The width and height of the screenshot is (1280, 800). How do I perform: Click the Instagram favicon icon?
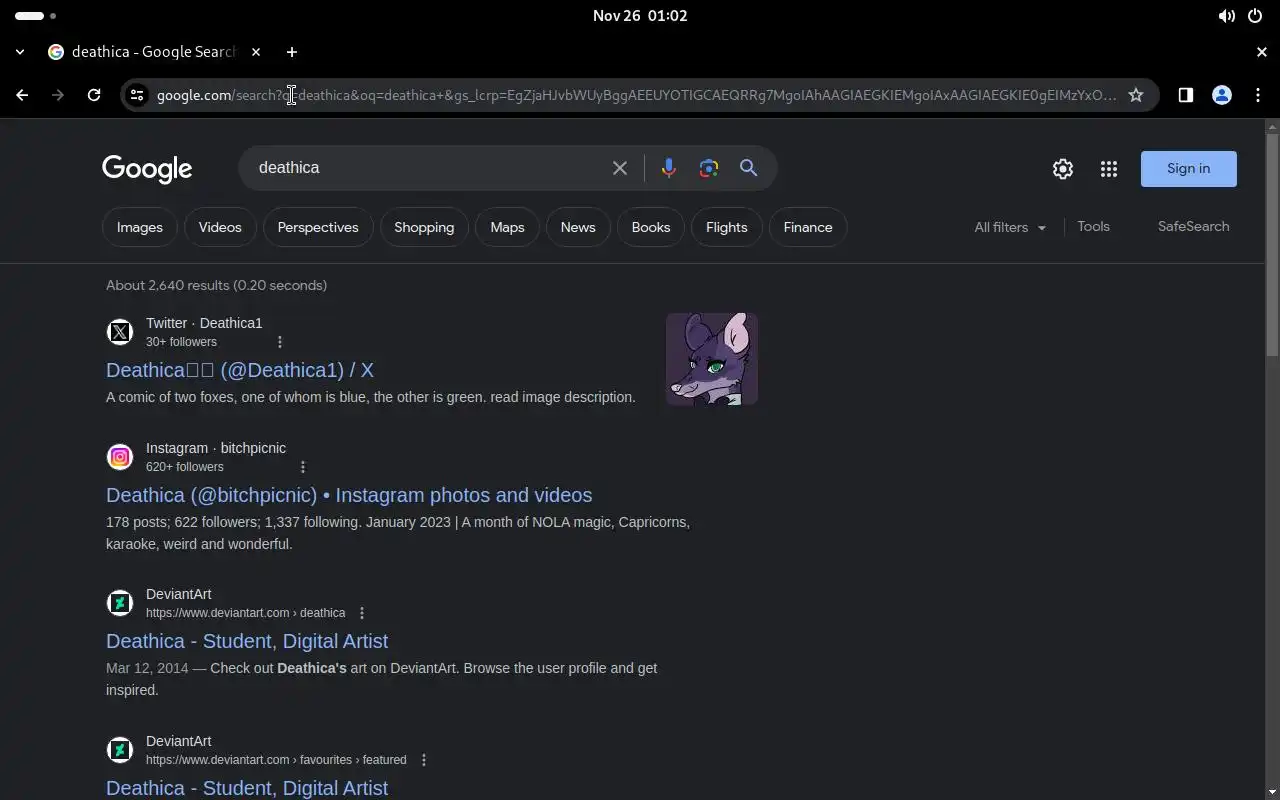click(120, 457)
